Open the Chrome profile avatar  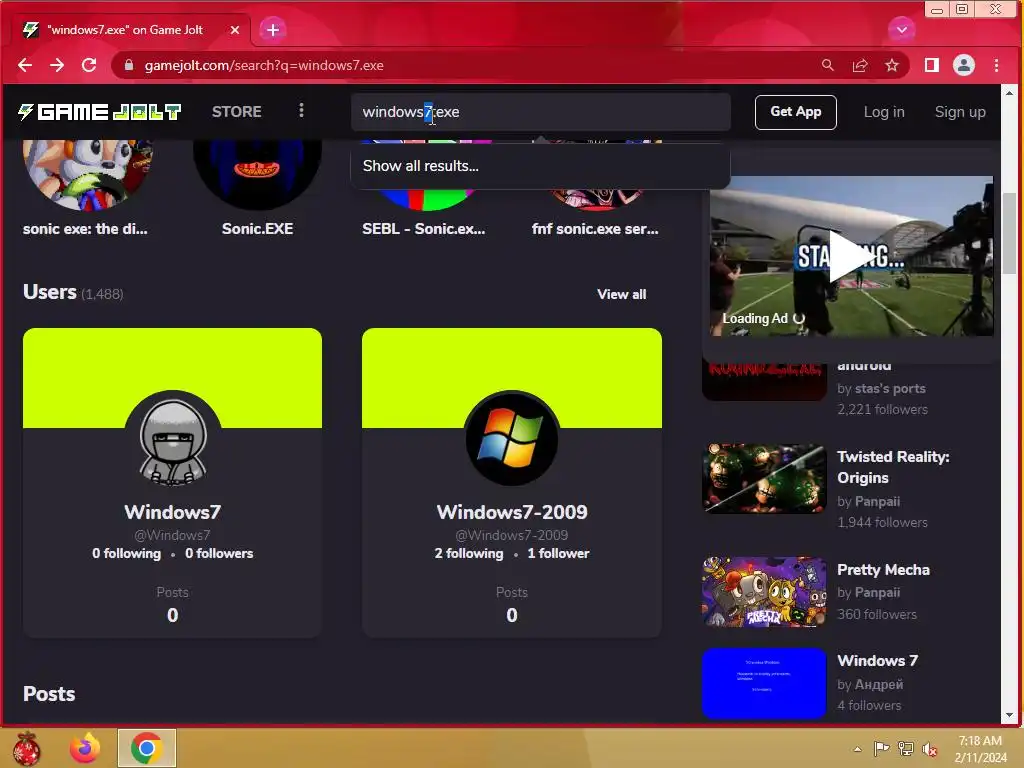pos(964,65)
